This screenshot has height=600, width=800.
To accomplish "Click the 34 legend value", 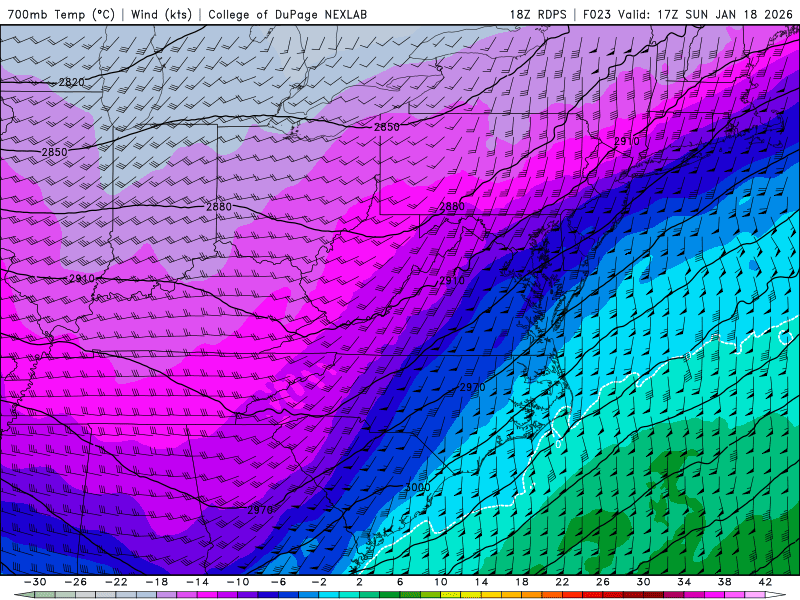I will point(684,582).
